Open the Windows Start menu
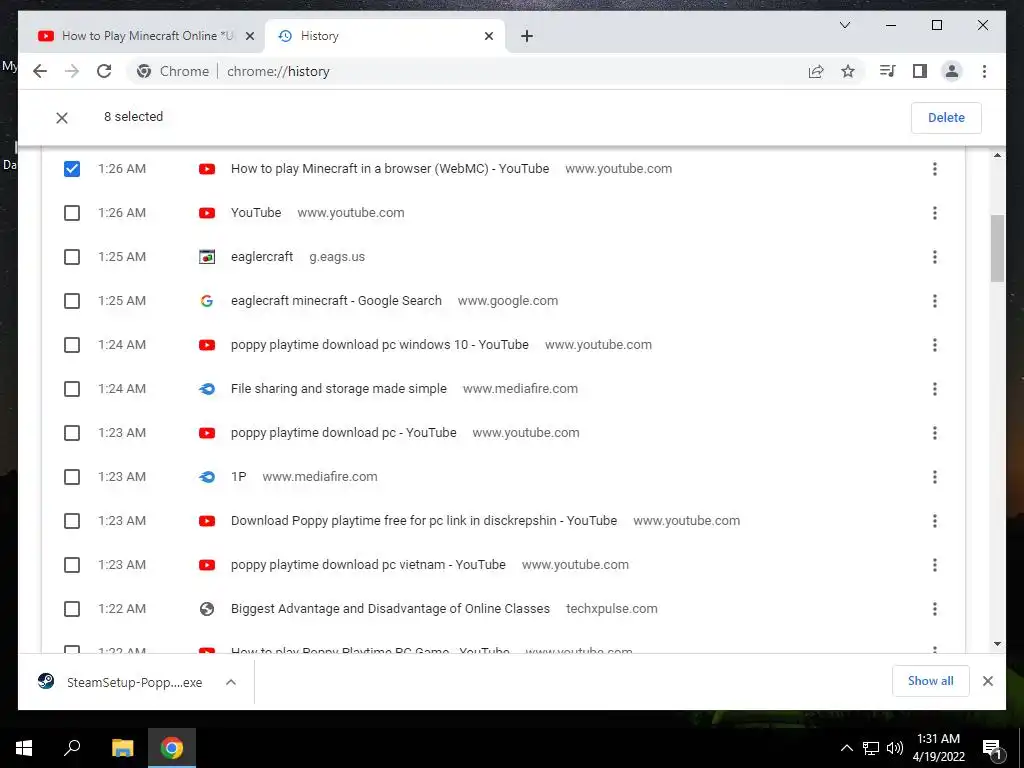 (x=24, y=748)
